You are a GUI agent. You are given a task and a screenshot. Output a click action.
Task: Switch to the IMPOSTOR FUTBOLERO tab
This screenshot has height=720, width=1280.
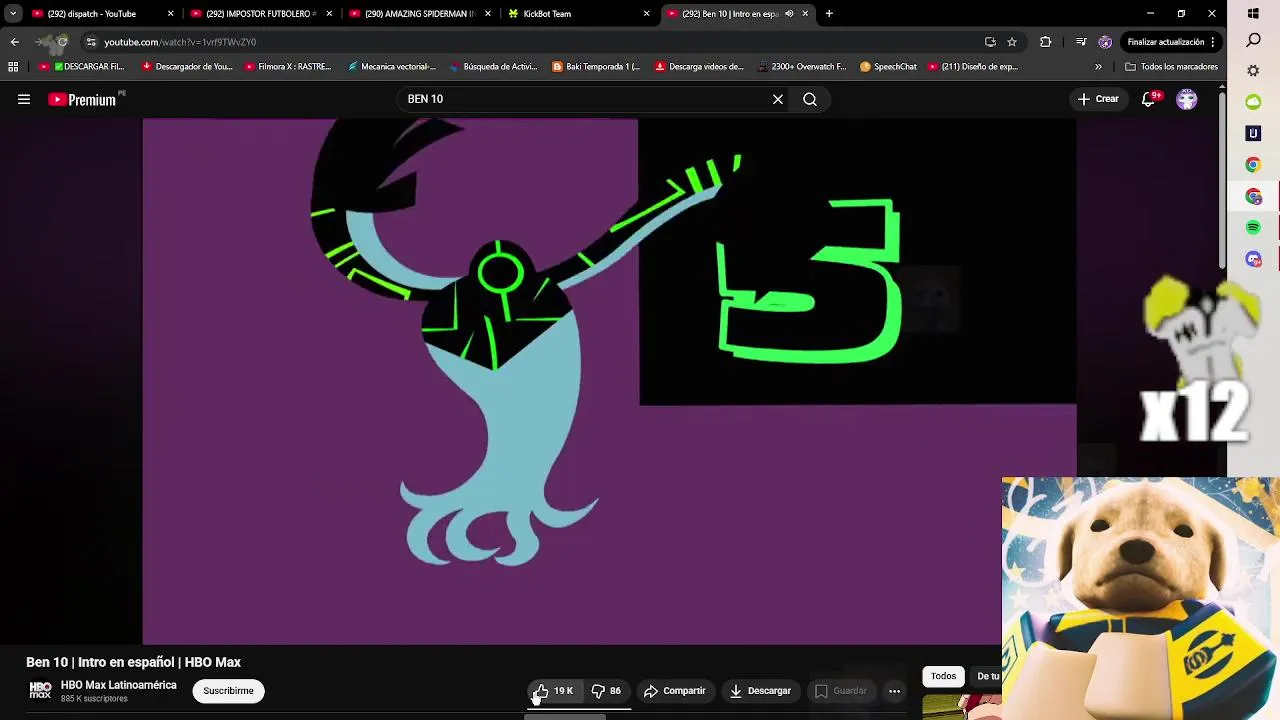260,14
